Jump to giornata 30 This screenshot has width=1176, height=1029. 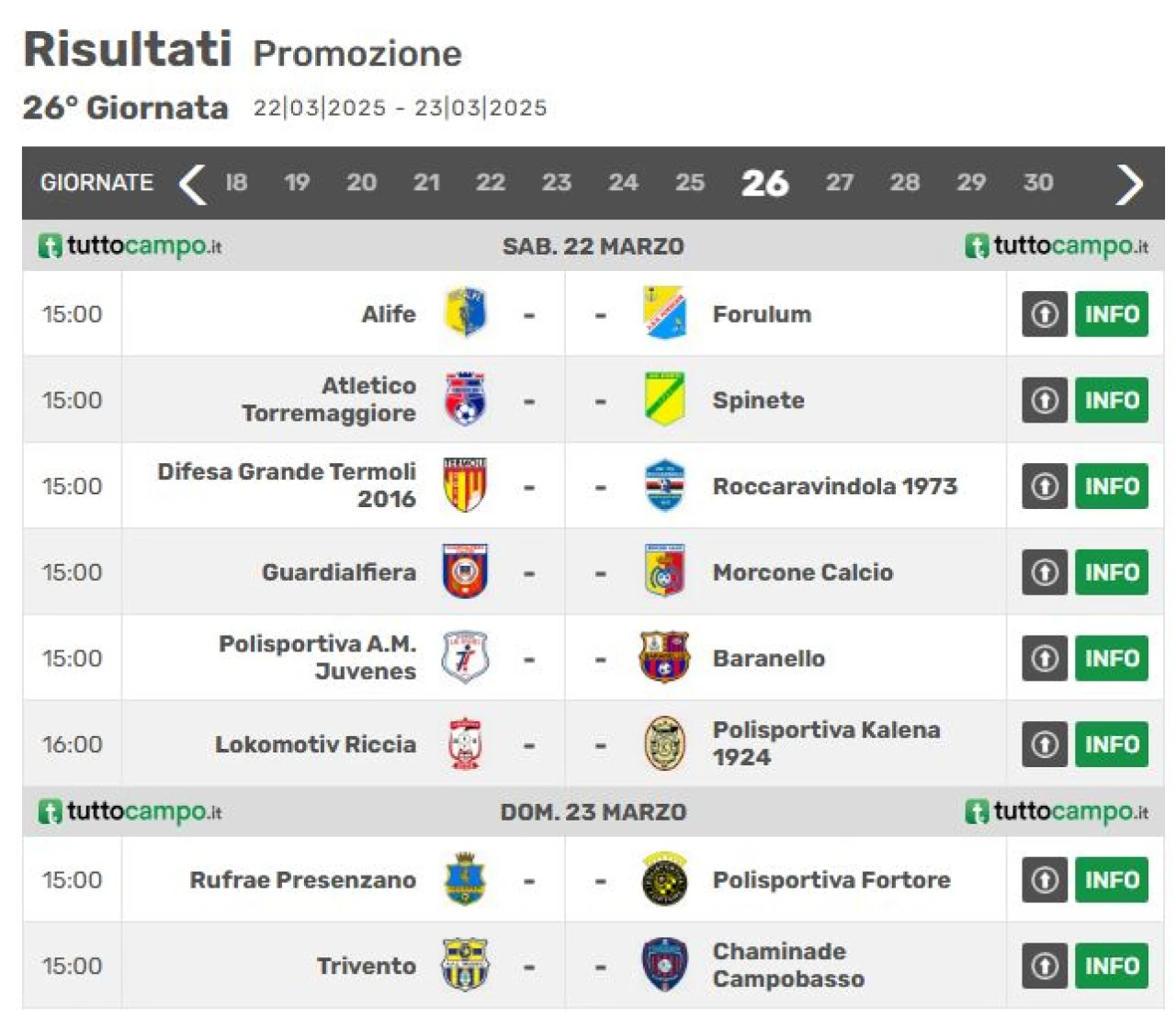[x=1038, y=183]
